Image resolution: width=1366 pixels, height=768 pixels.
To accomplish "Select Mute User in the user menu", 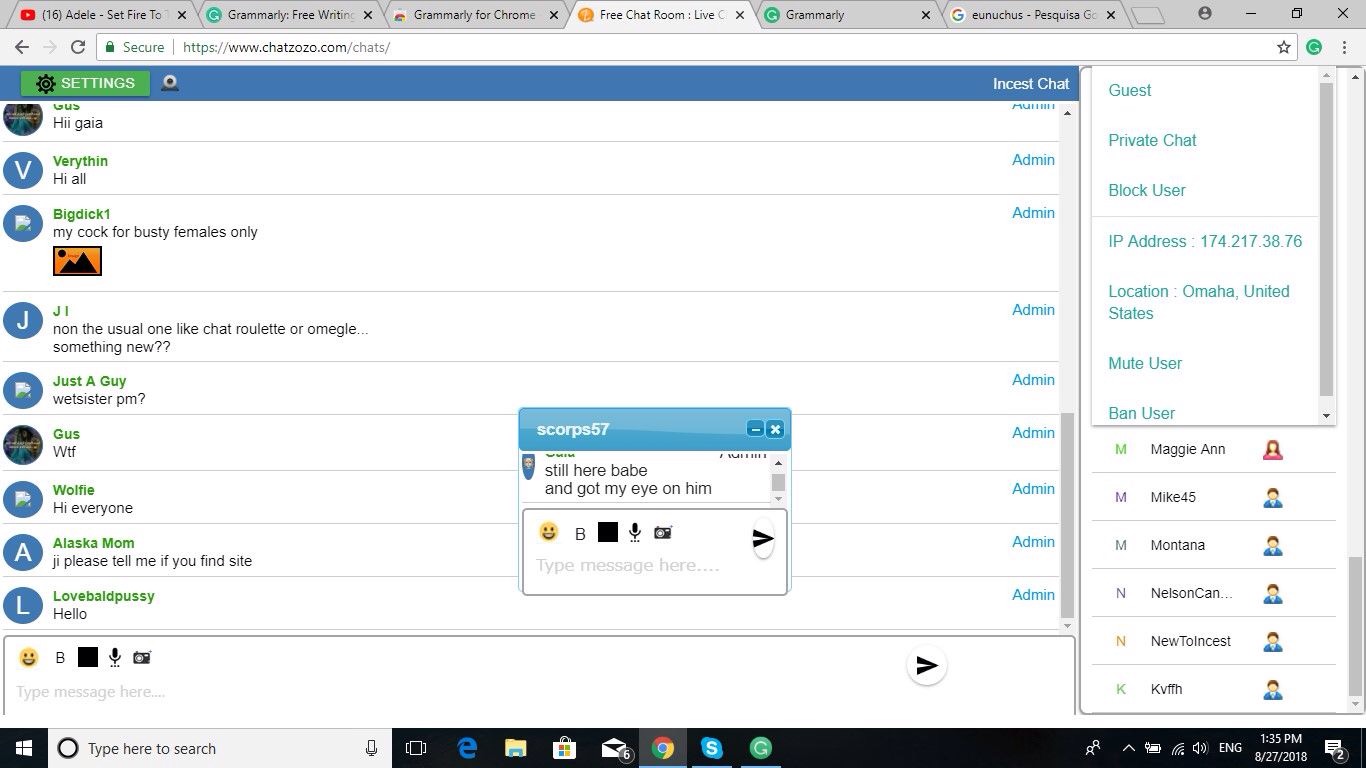I will [1145, 363].
